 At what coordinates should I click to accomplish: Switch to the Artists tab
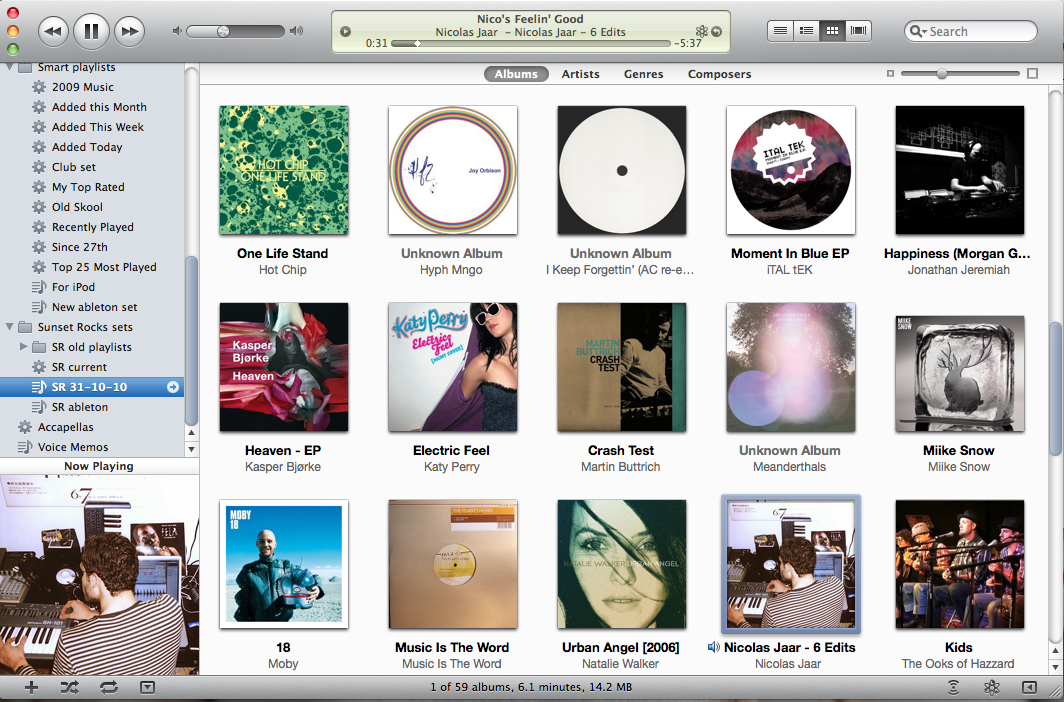580,74
